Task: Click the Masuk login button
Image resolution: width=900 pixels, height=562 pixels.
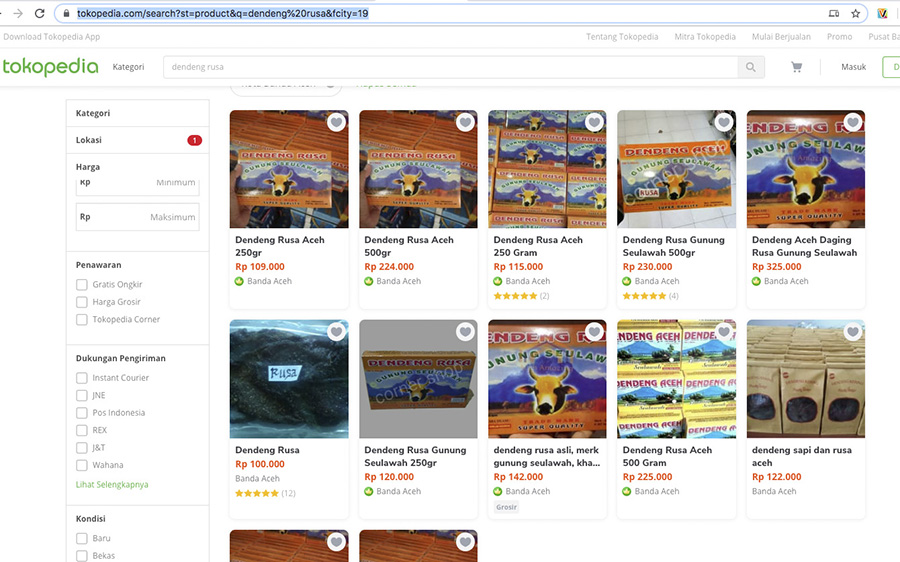Action: (853, 67)
